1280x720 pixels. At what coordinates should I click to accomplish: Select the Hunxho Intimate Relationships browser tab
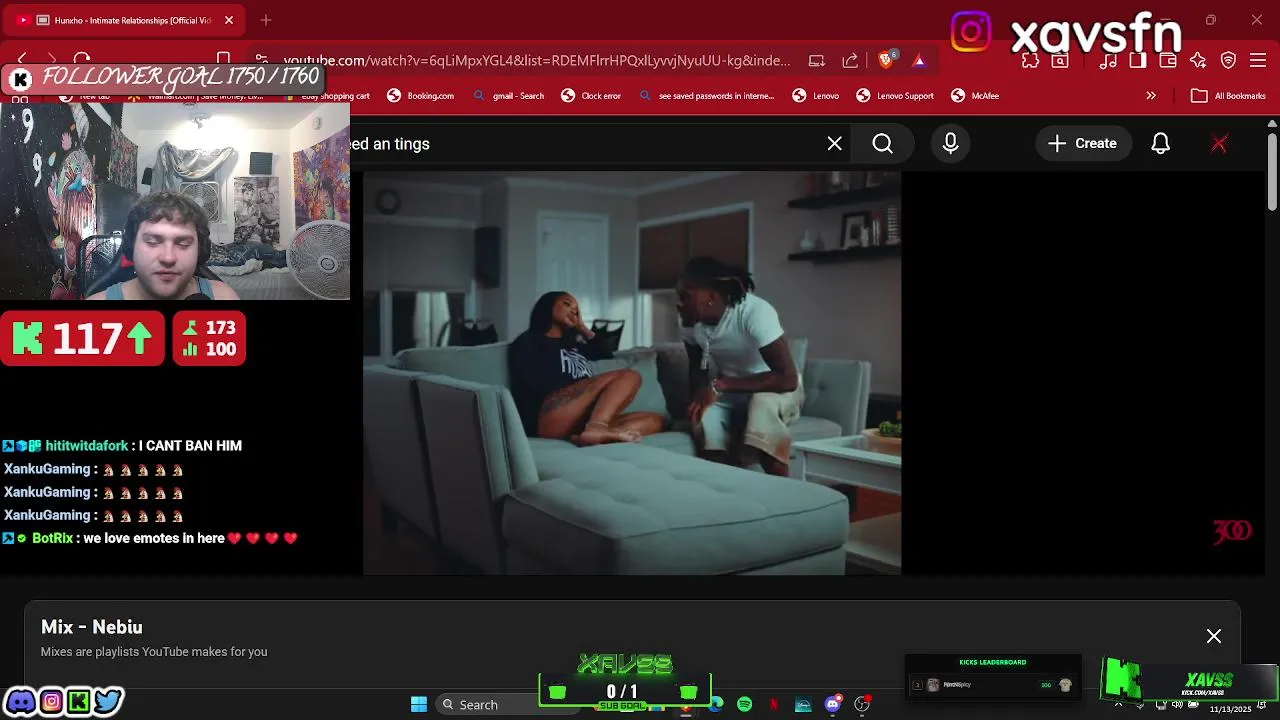point(125,20)
